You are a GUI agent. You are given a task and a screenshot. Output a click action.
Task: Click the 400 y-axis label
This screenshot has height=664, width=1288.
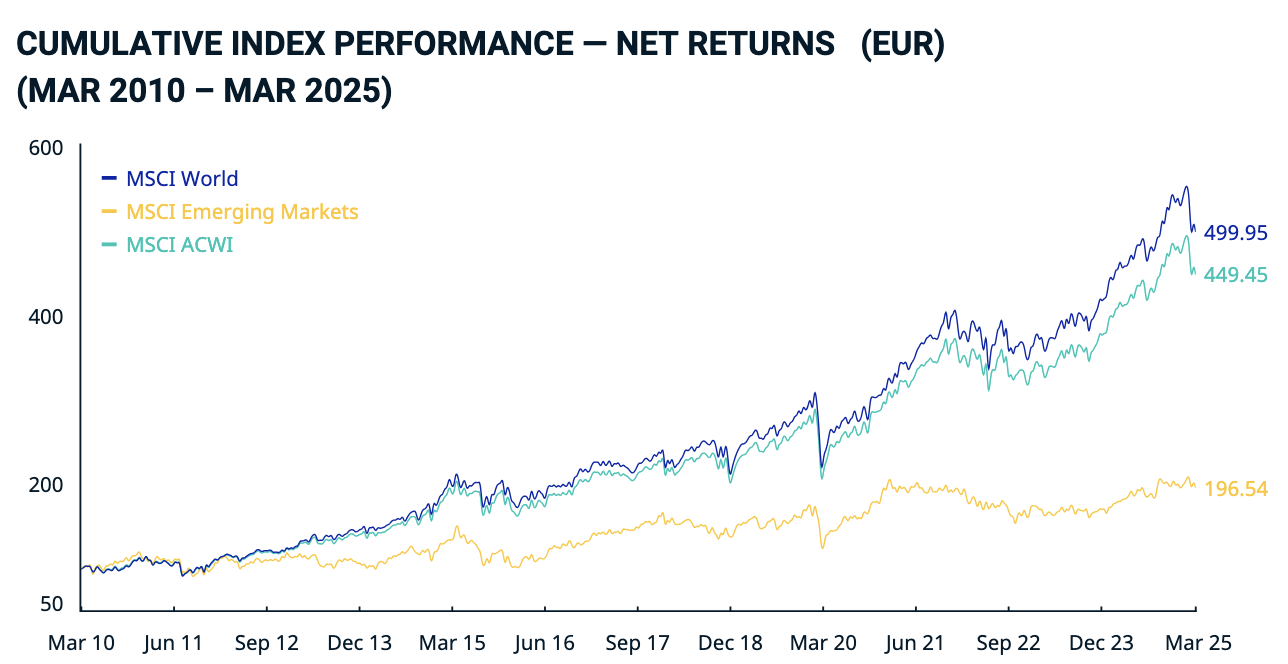(48, 317)
